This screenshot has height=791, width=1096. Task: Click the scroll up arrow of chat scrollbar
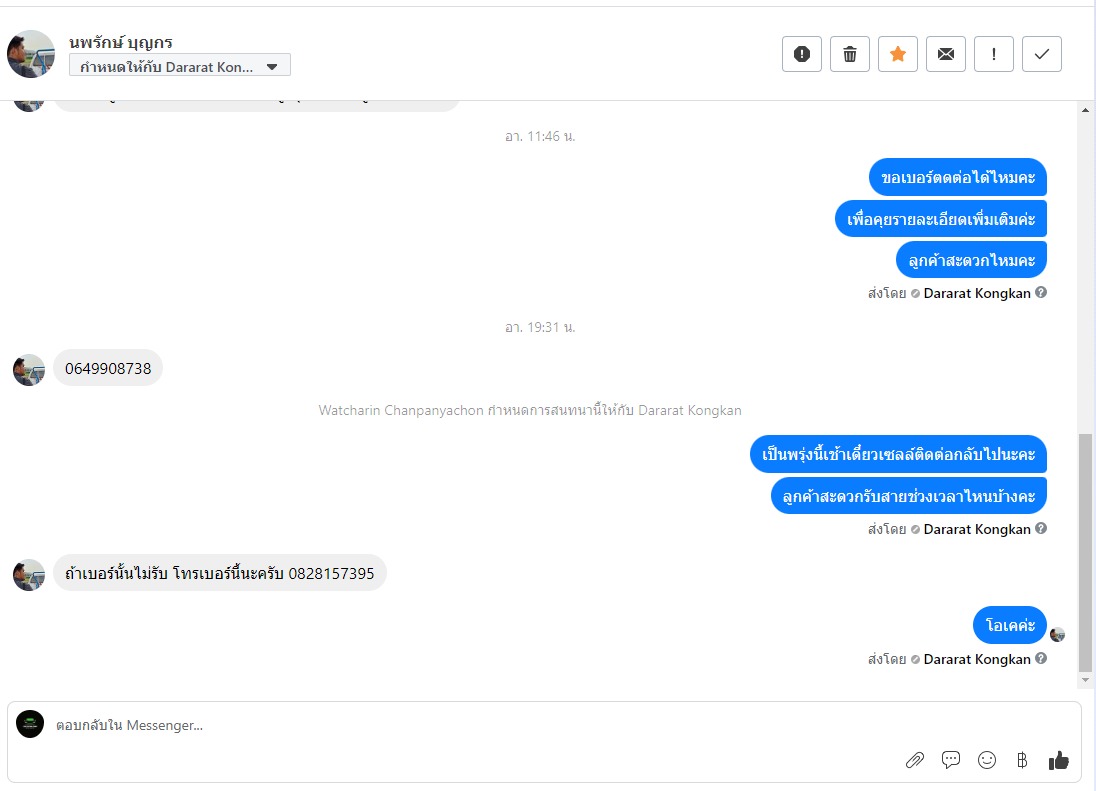[1085, 110]
